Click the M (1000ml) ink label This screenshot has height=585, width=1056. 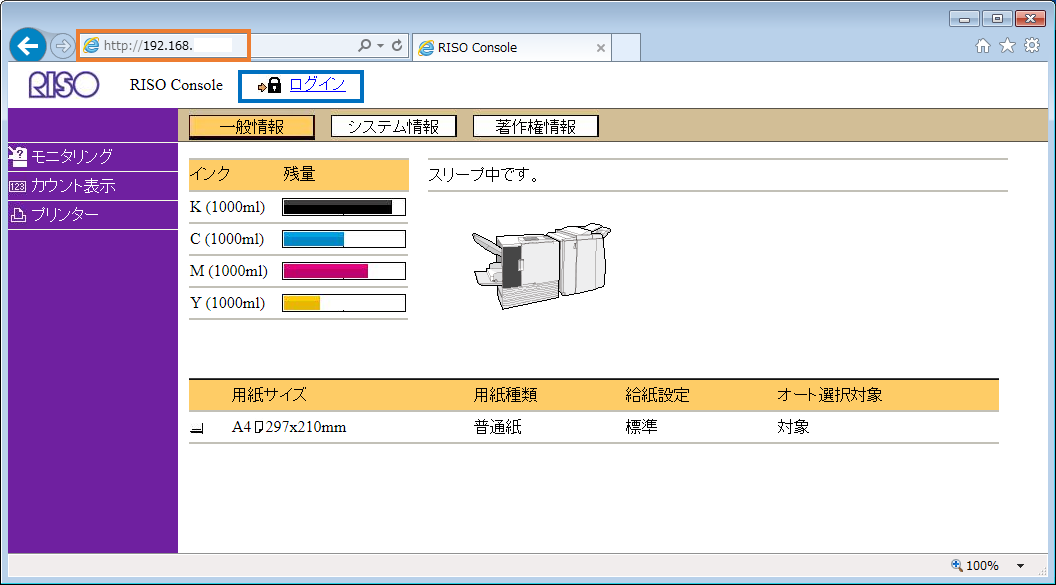229,271
